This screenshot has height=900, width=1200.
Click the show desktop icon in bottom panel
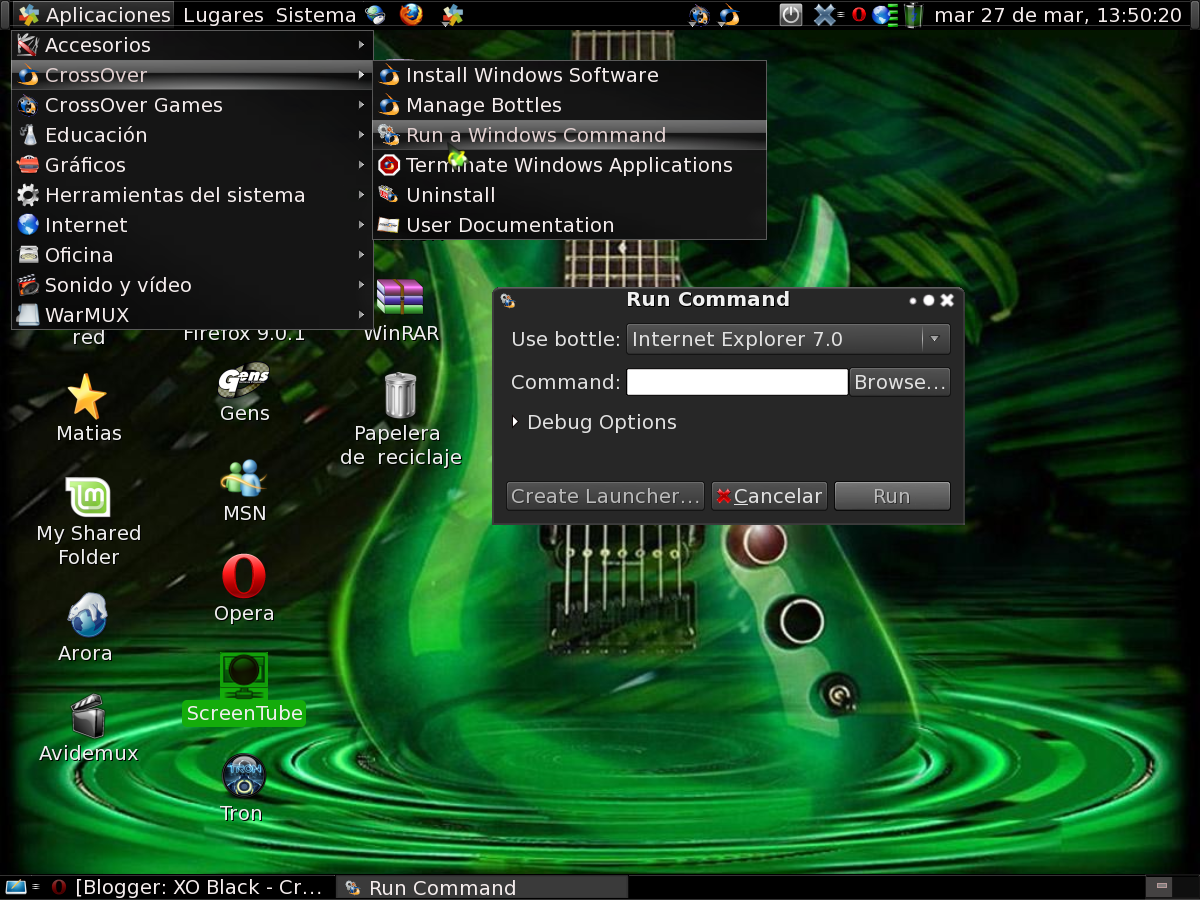click(16, 887)
